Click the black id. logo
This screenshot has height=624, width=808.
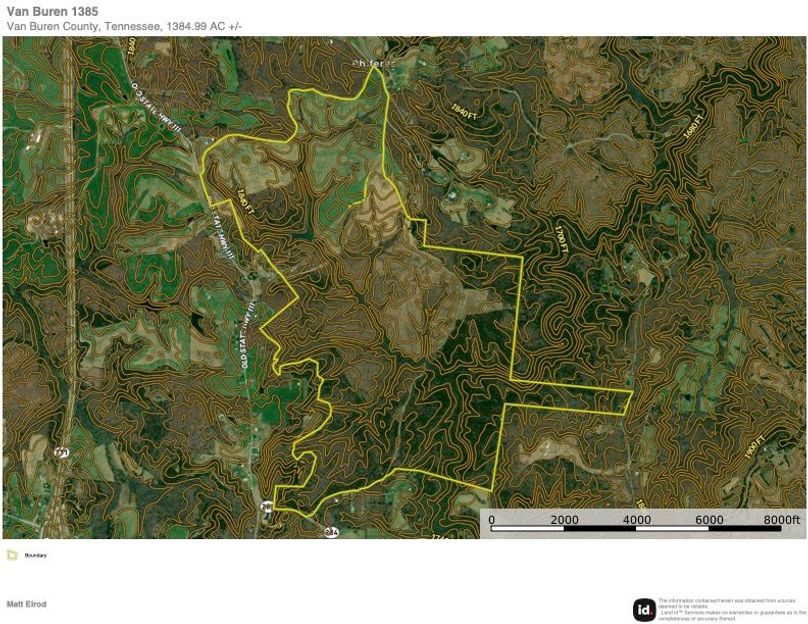point(644,609)
